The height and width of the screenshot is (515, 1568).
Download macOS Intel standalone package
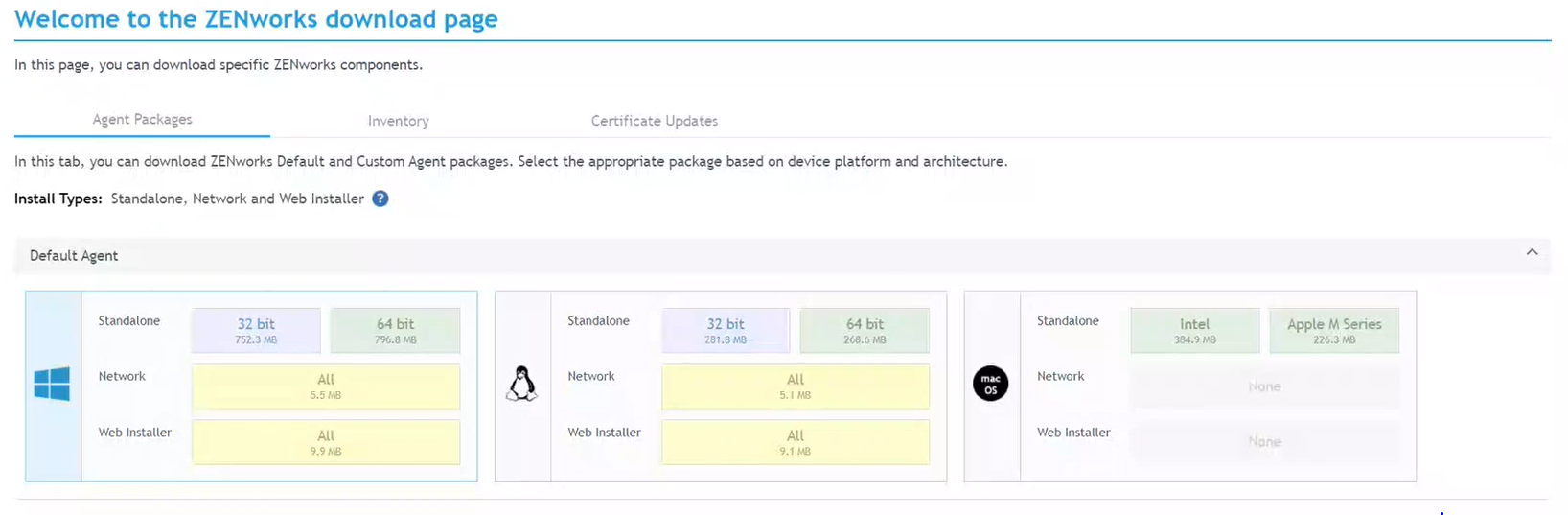(1194, 330)
